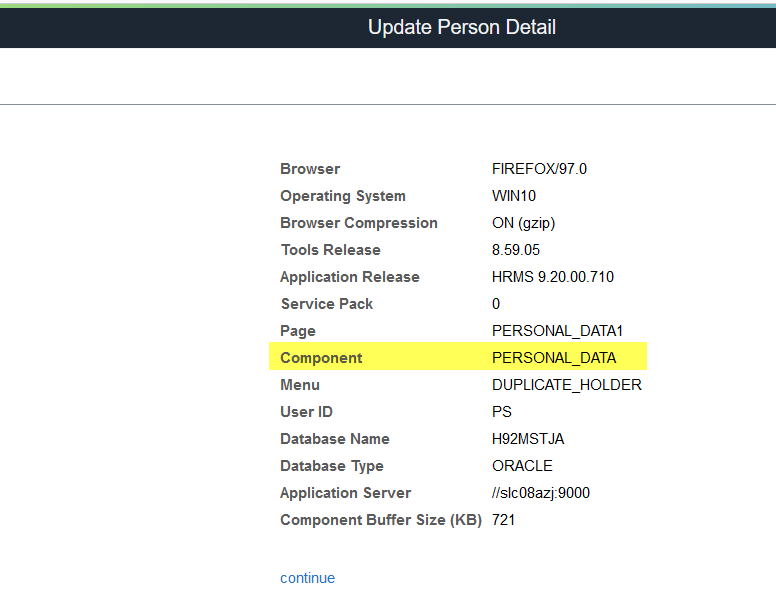
Task: Select the Browser Compression label
Action: coord(358,223)
